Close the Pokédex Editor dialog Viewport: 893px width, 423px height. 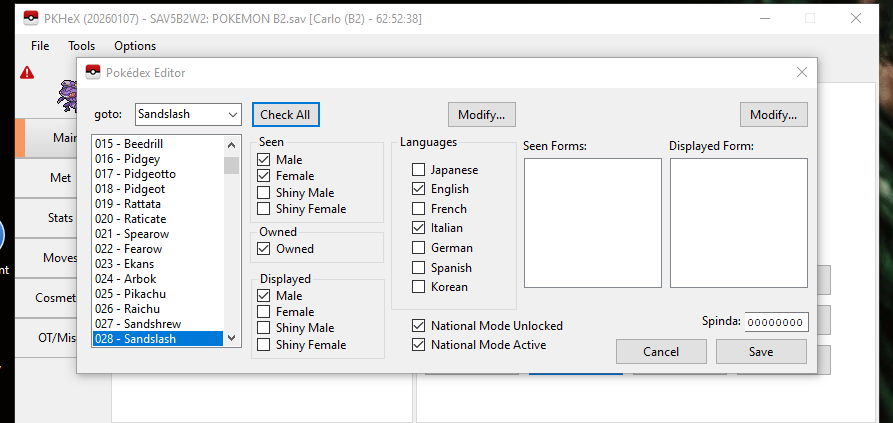pyautogui.click(x=801, y=72)
